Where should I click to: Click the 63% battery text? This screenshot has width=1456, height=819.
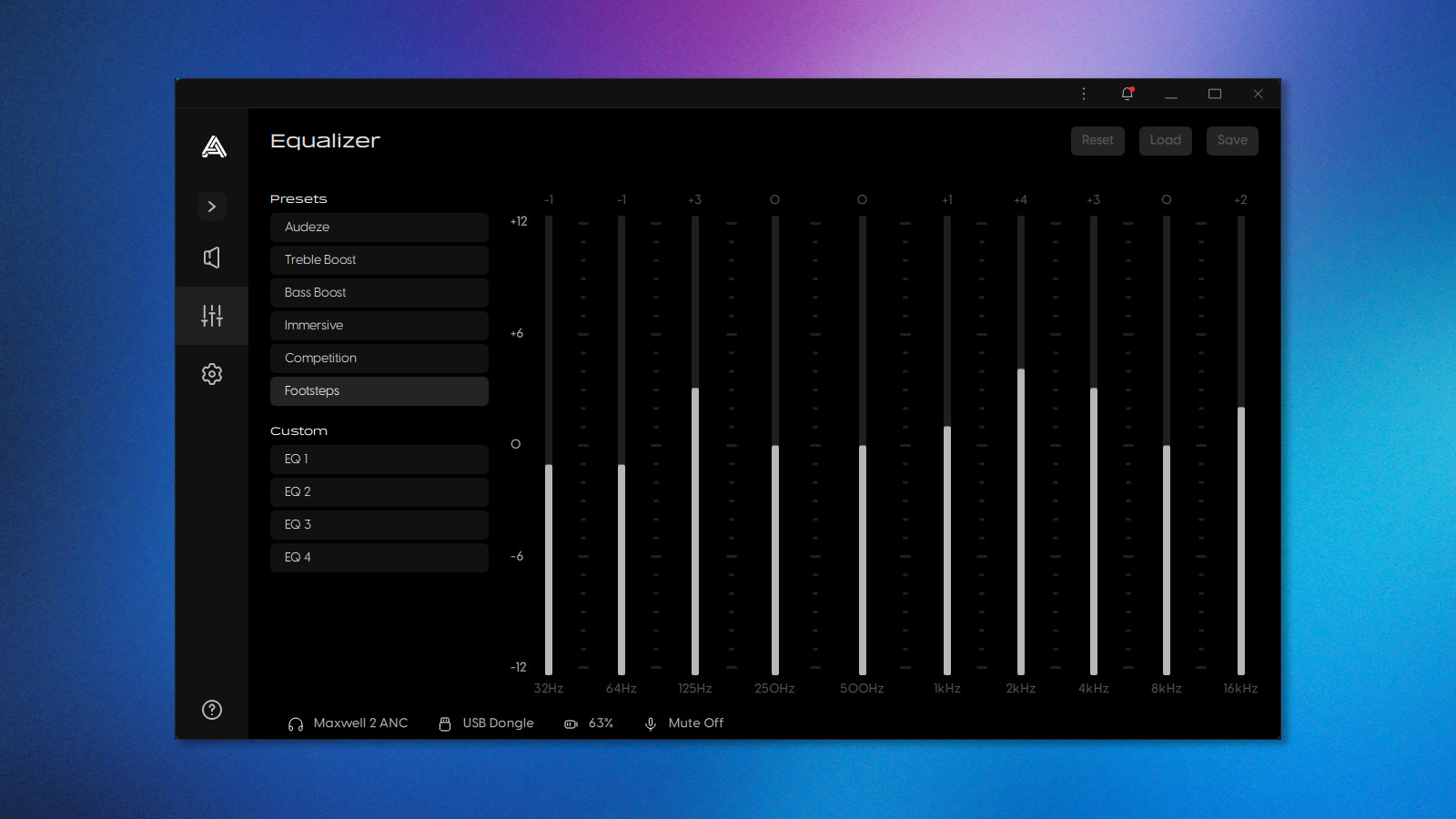click(601, 723)
